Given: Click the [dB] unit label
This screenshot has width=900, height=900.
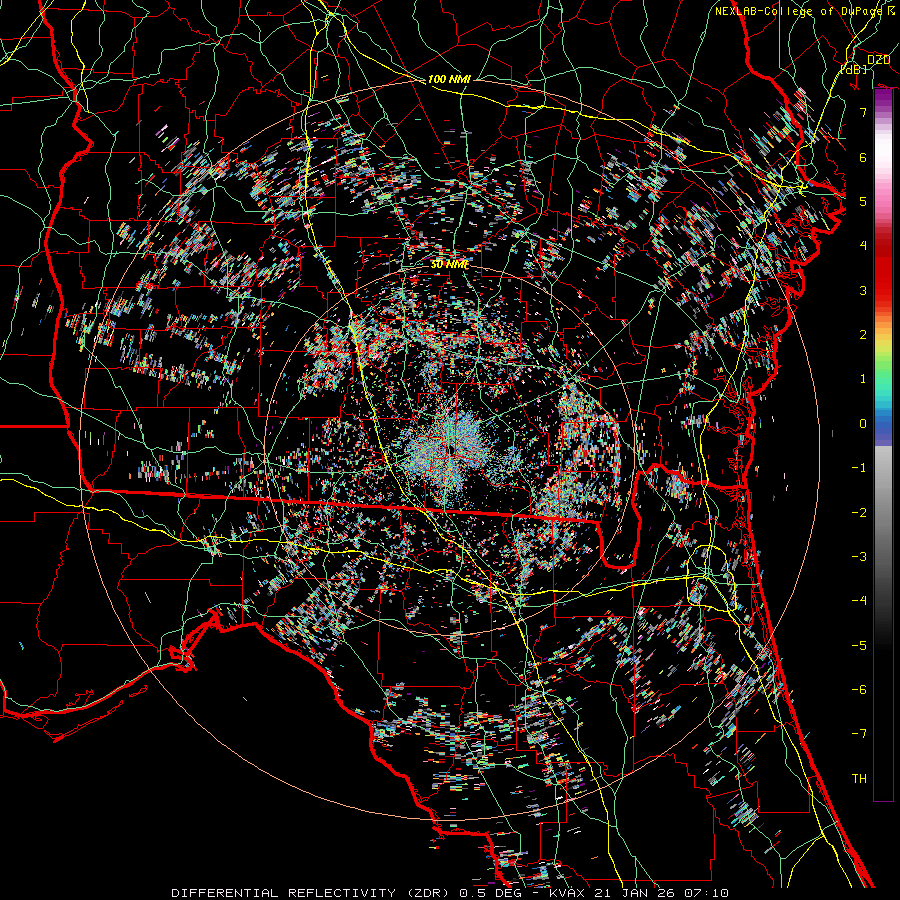Looking at the screenshot, I should pyautogui.click(x=854, y=69).
